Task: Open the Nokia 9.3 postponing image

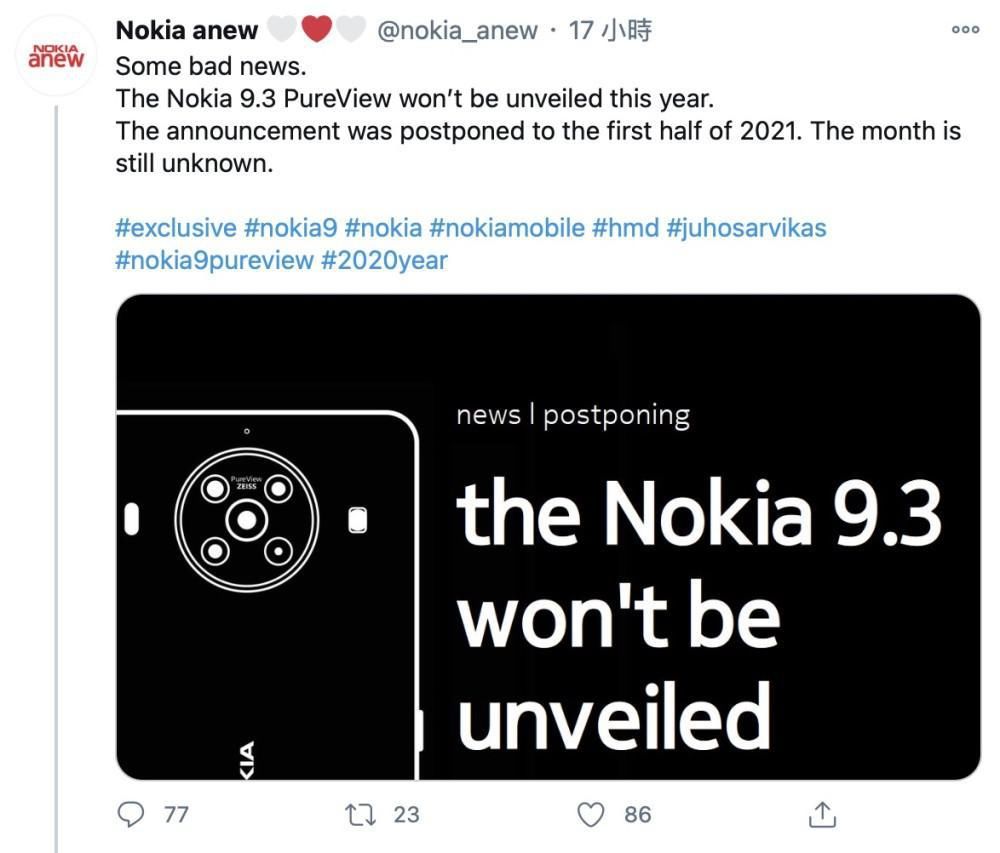Action: pos(548,536)
